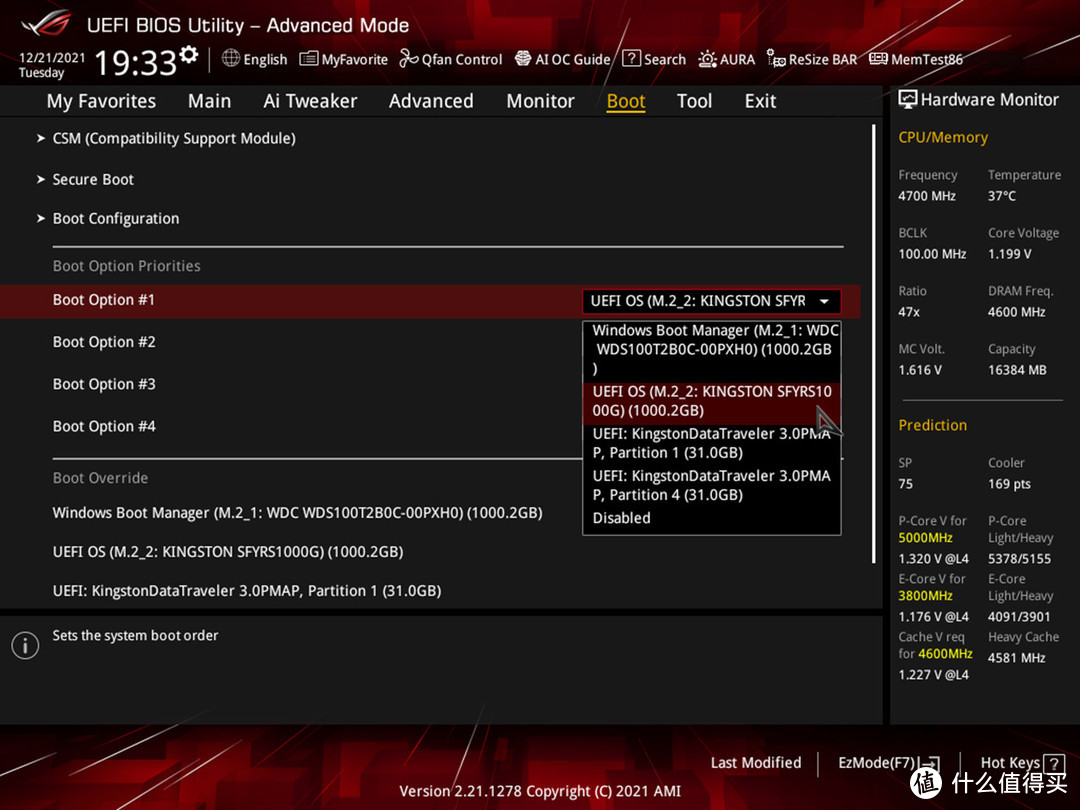This screenshot has width=1080, height=810.
Task: Select the Boot tab
Action: [x=625, y=101]
